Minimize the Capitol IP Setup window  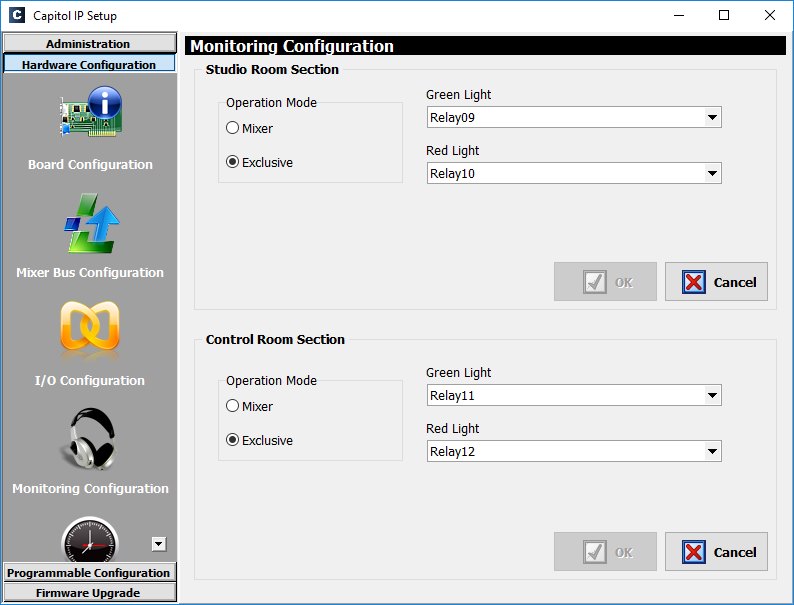click(x=679, y=15)
